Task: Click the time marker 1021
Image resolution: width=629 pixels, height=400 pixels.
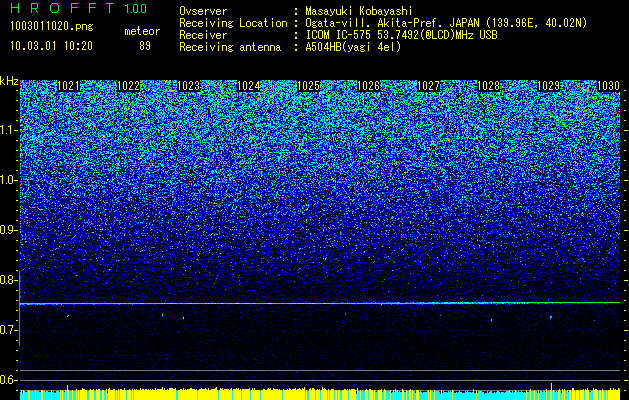Action: click(69, 86)
